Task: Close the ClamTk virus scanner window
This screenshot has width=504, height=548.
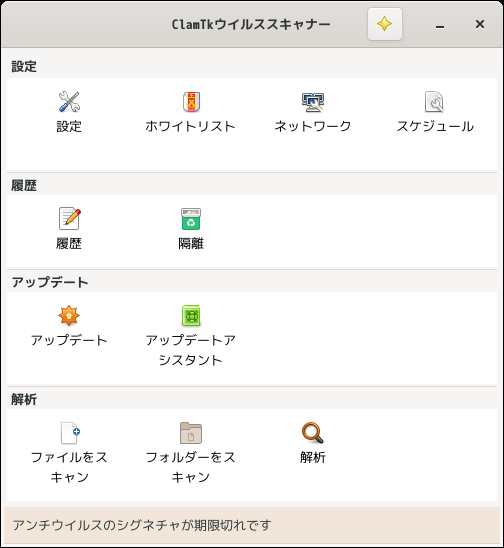Action: click(480, 24)
